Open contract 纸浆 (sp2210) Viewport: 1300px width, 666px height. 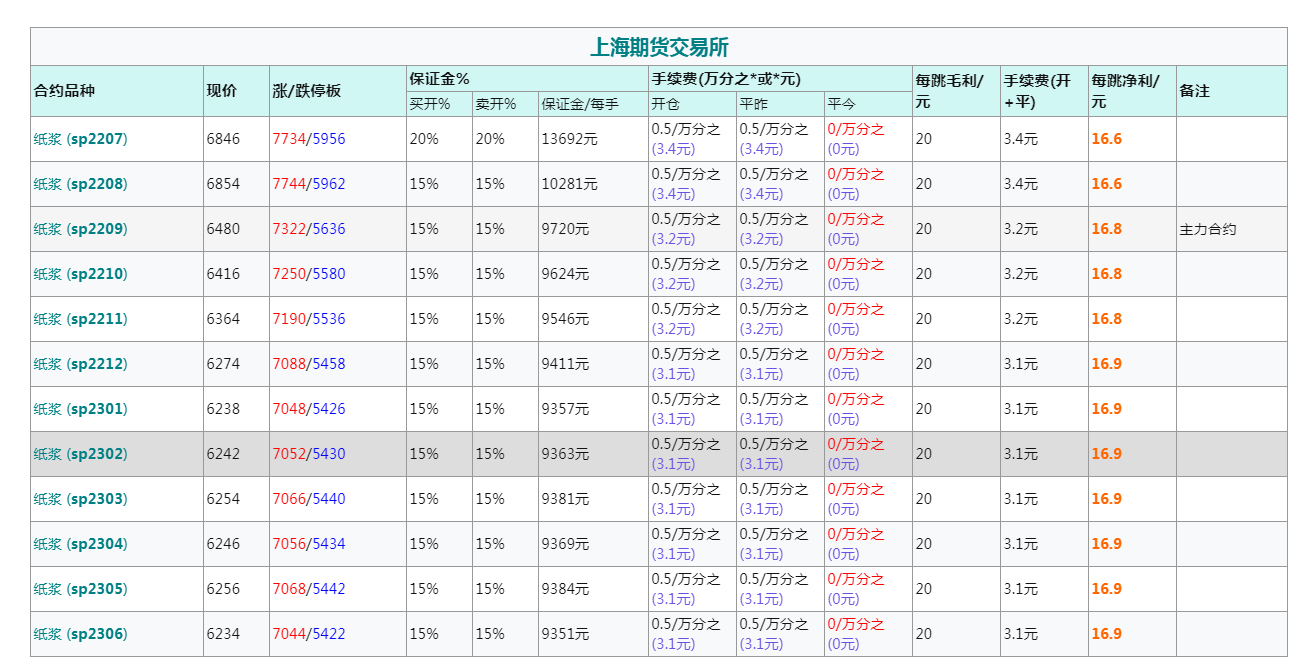point(81,274)
